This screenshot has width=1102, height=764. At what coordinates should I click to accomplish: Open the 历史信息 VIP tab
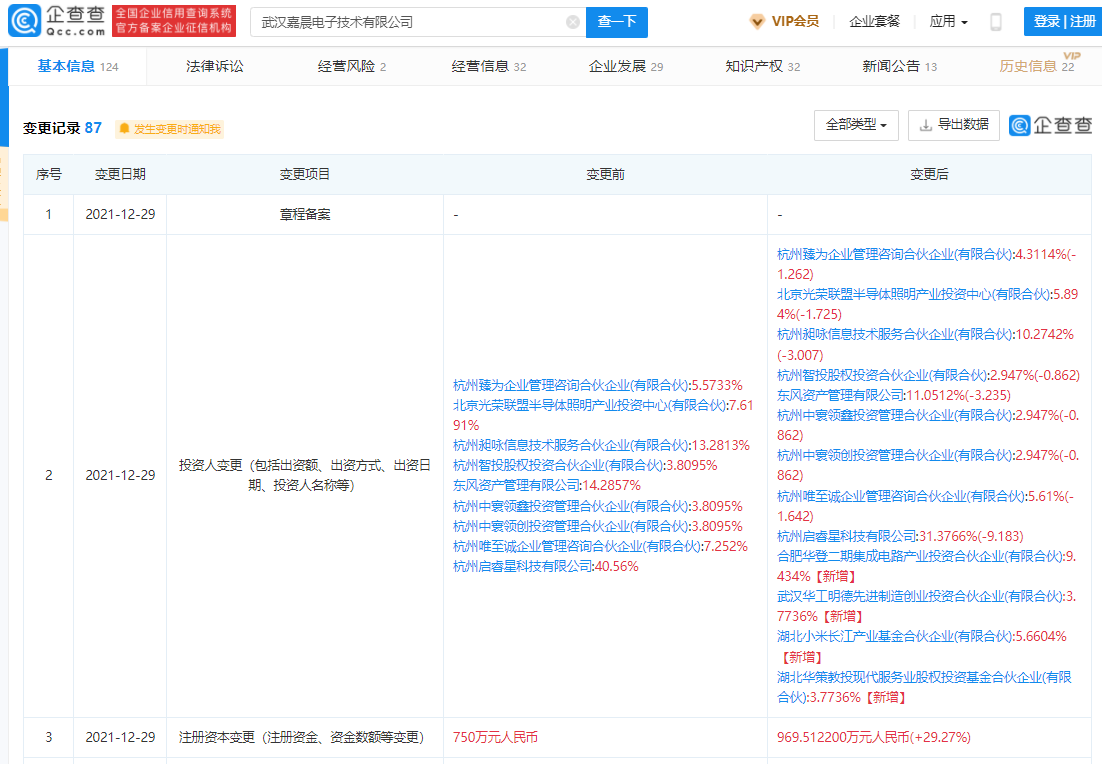(x=1037, y=66)
